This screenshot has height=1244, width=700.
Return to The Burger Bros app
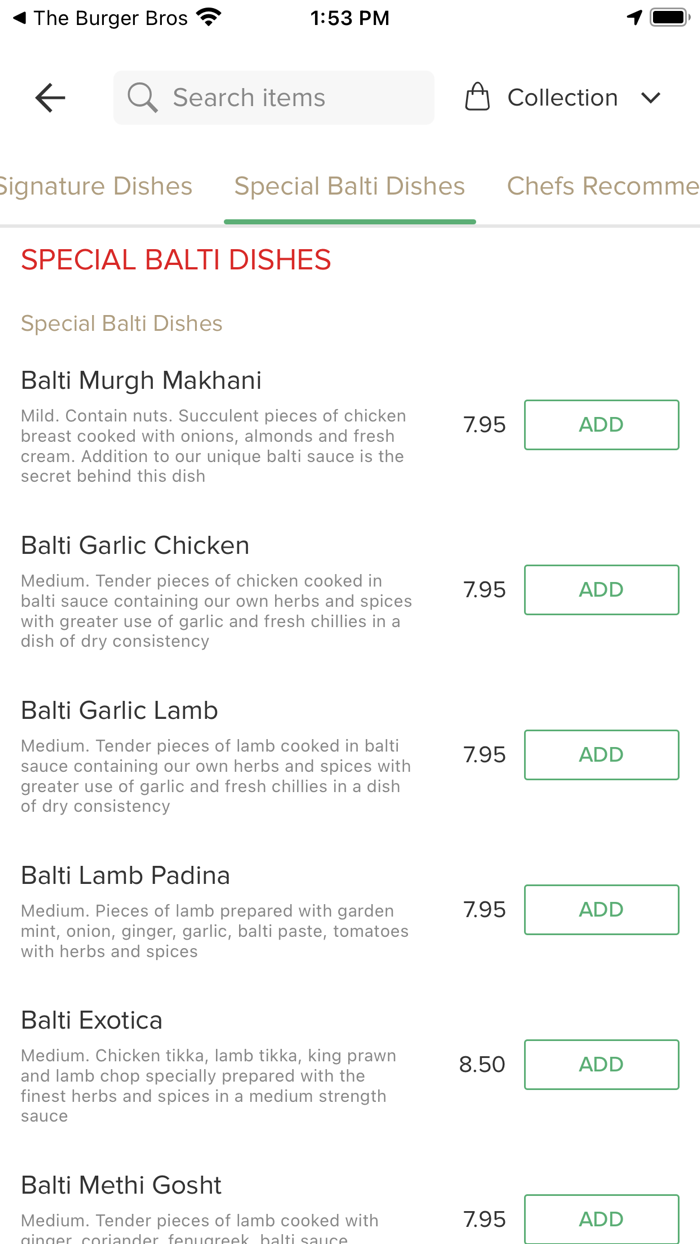coord(100,18)
